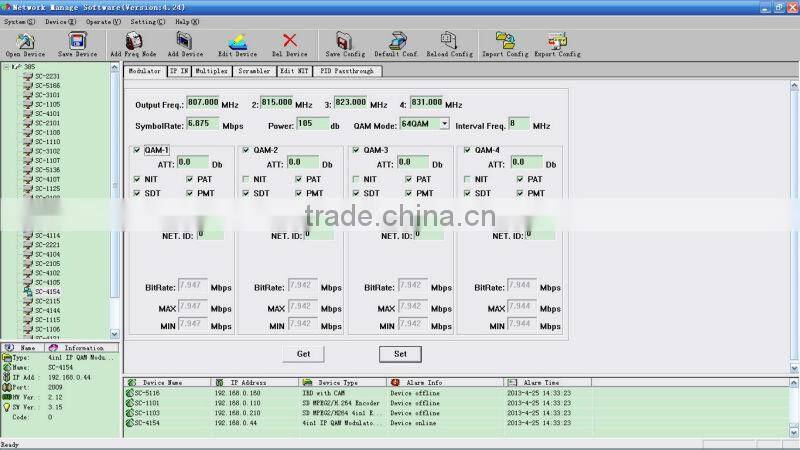This screenshot has width=800, height=450.
Task: Toggle PMT checkbox under QAM-1
Action: coord(190,193)
